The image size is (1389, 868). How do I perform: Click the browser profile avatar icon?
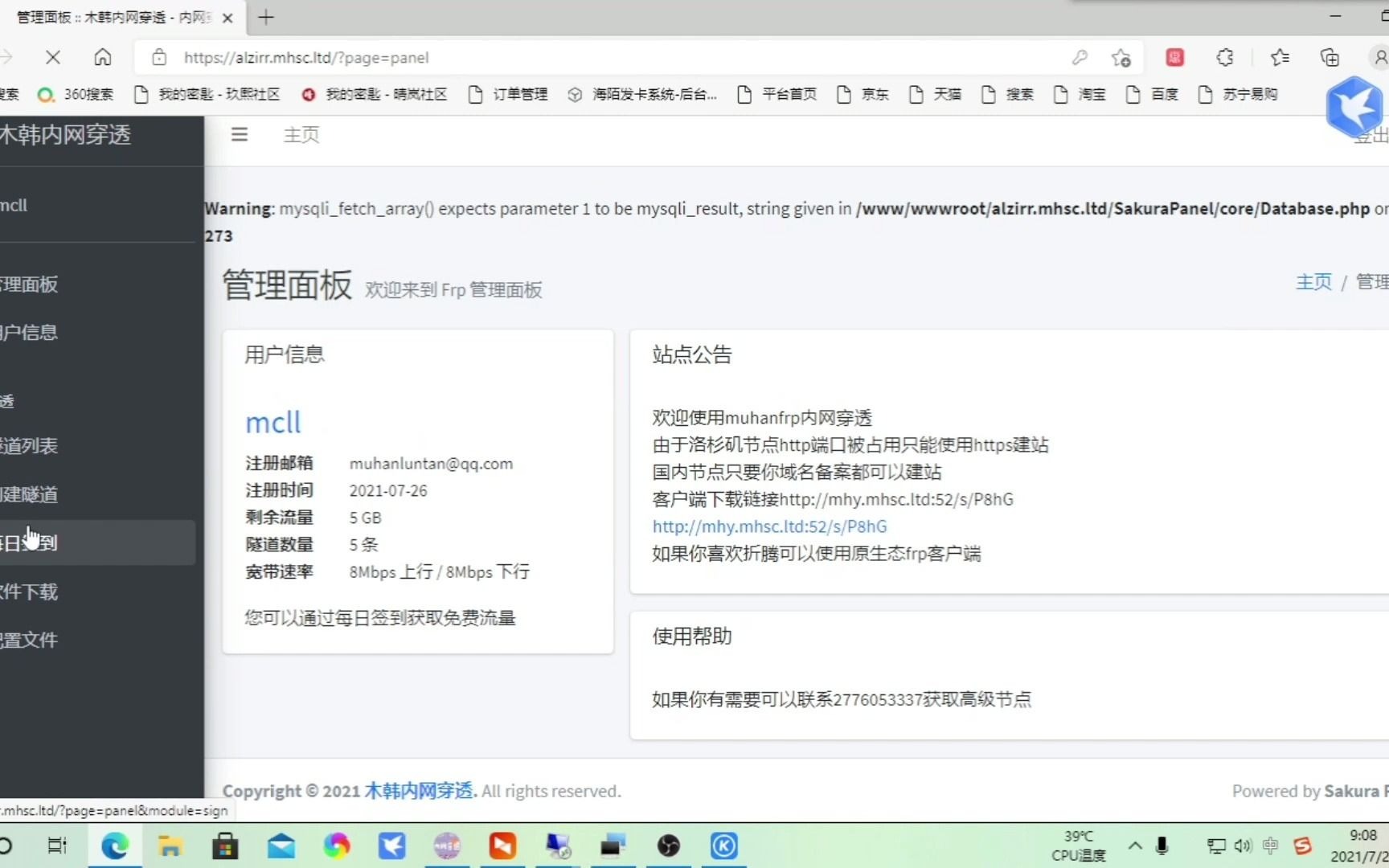click(1379, 57)
